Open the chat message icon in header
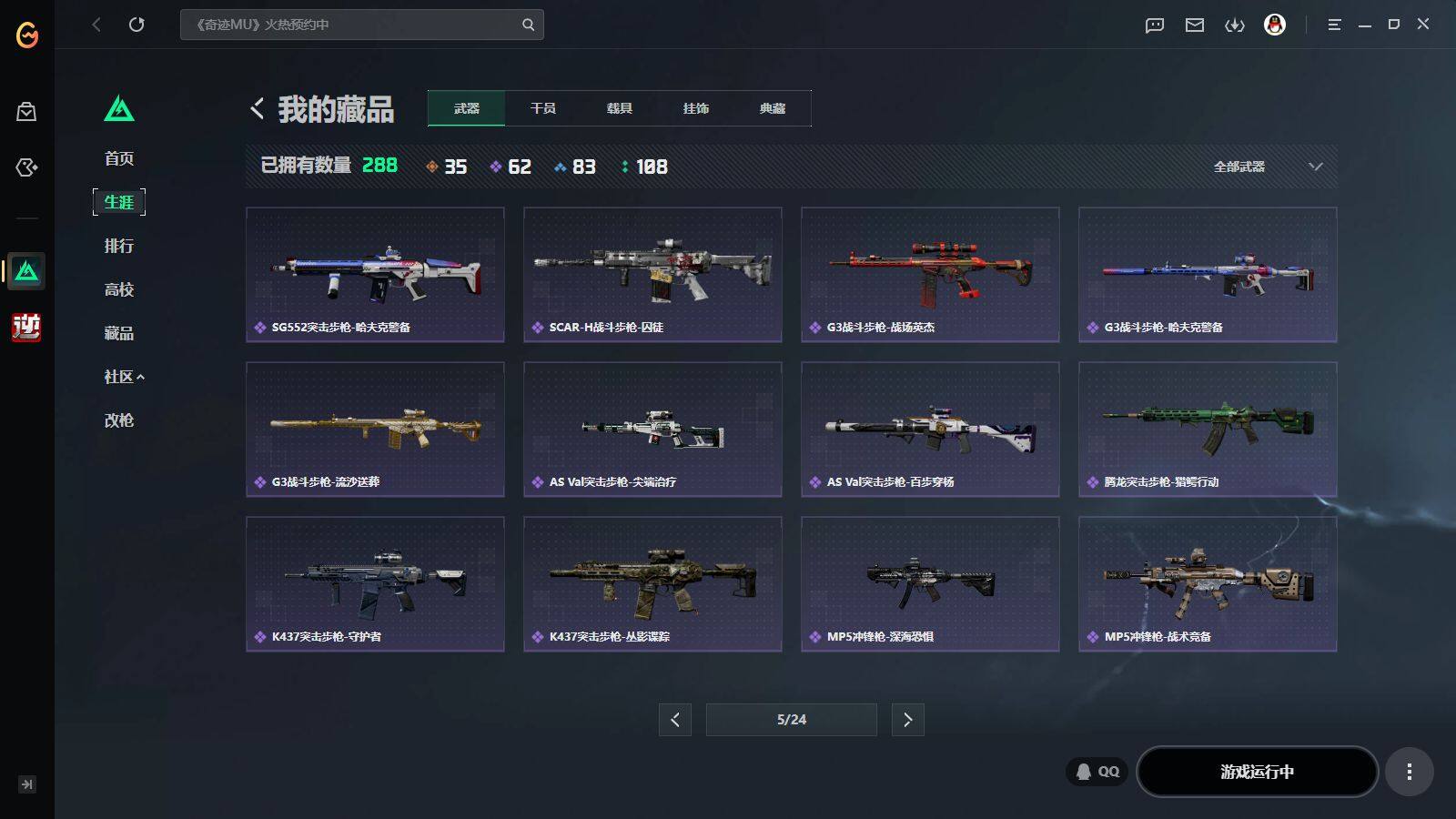Screen dimensions: 1456x819 1155,25
